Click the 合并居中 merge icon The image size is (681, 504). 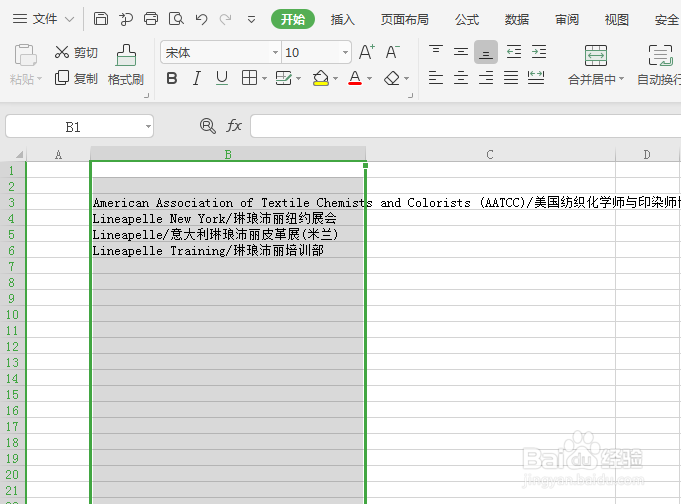pyautogui.click(x=596, y=56)
